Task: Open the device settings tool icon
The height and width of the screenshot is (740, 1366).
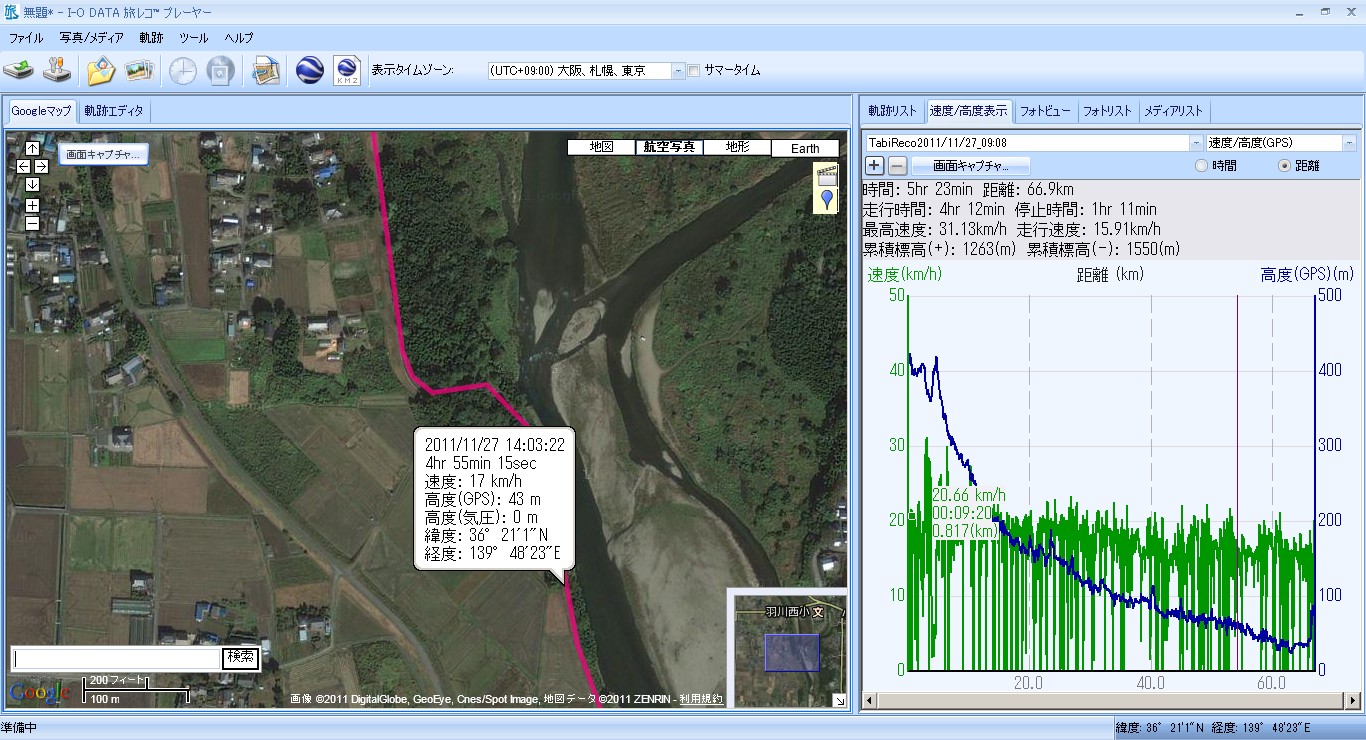Action: [x=59, y=71]
